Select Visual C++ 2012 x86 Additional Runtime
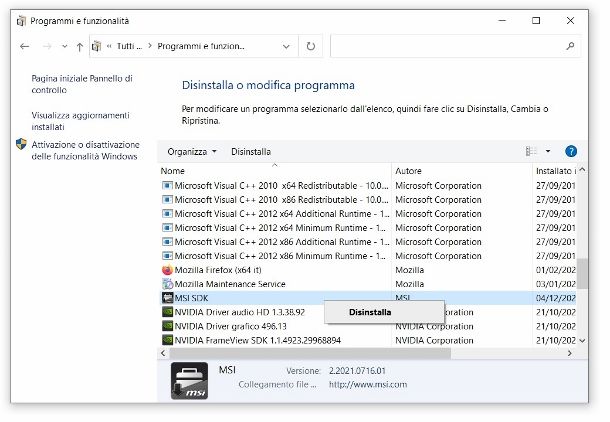This screenshot has width=610, height=422. [282, 242]
